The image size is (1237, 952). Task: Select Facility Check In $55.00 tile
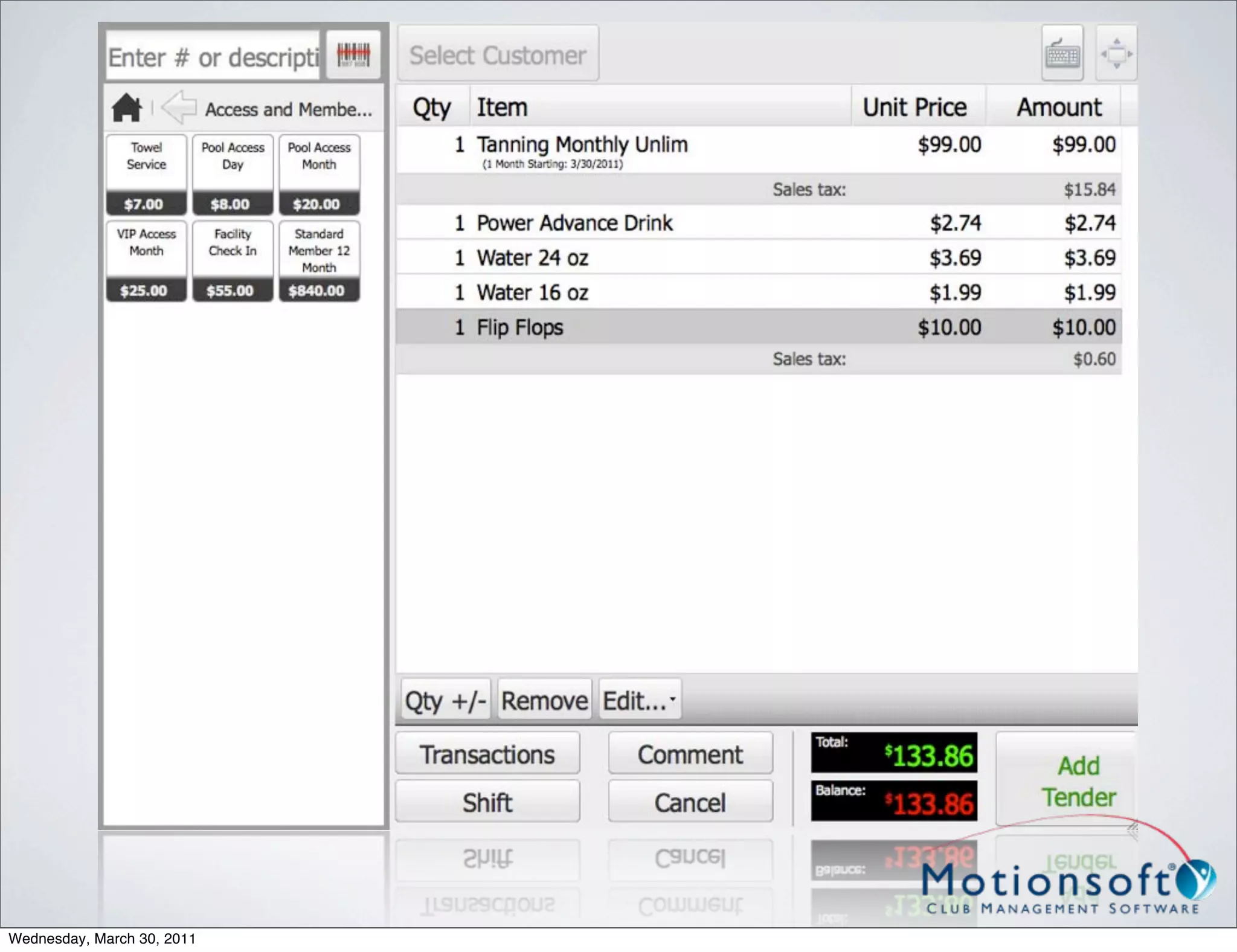tap(233, 261)
